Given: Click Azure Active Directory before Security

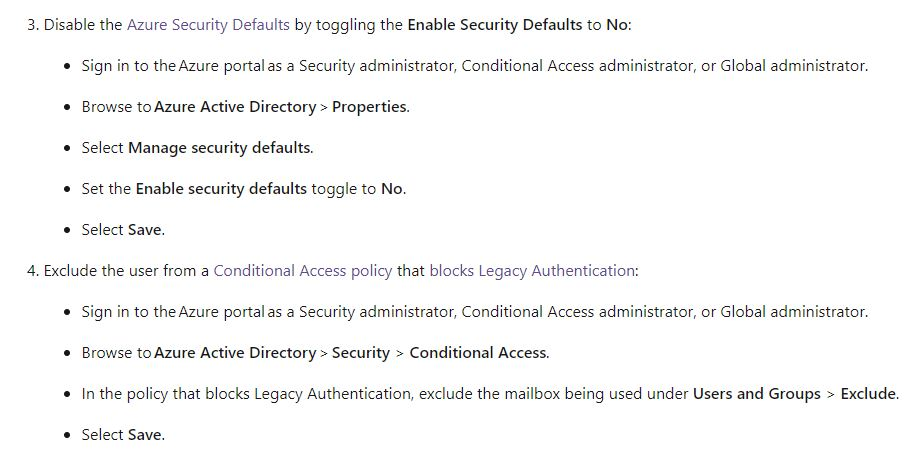Looking at the screenshot, I should point(235,352).
